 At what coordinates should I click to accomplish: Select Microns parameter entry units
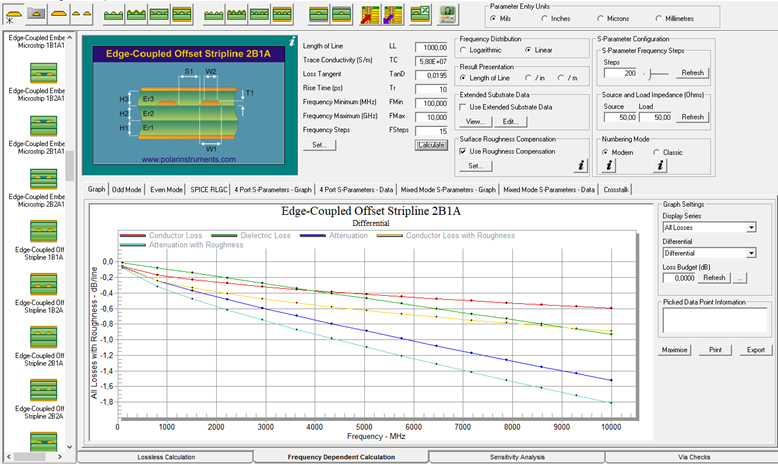click(x=600, y=18)
